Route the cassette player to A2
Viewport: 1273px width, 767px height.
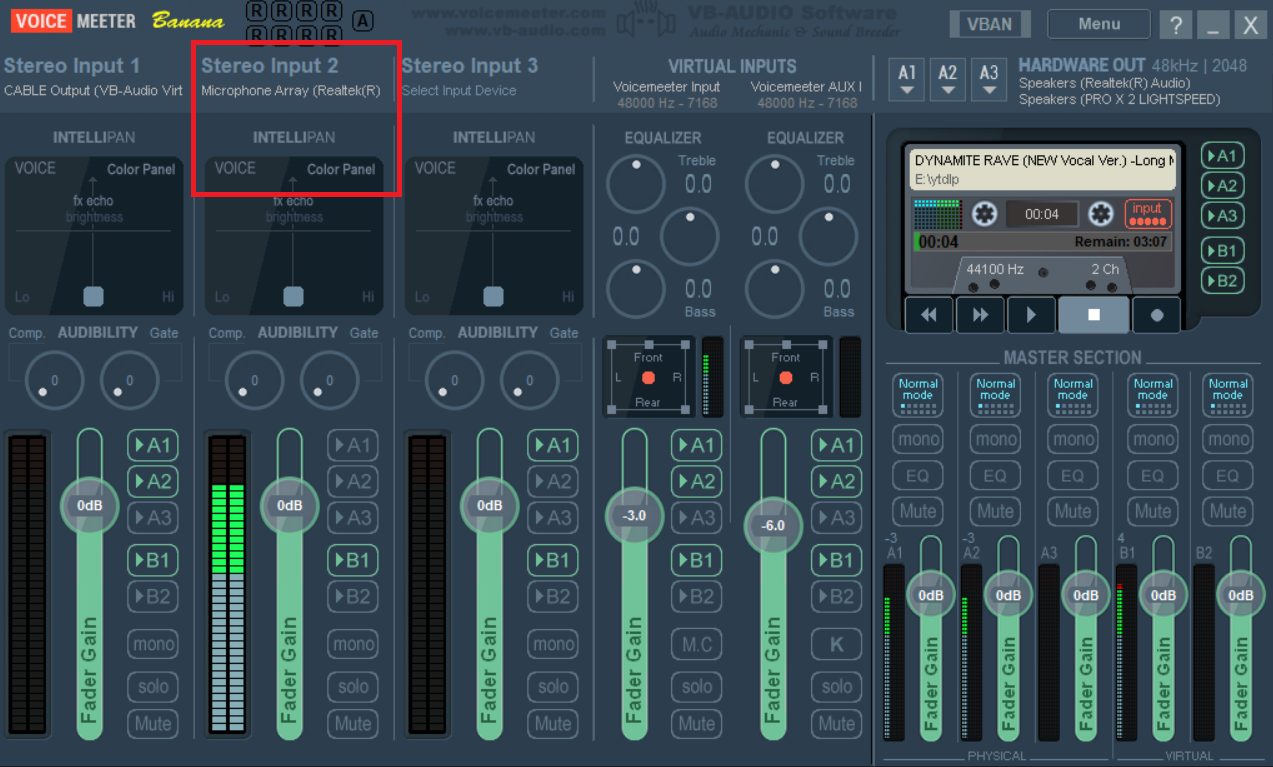pos(1221,186)
